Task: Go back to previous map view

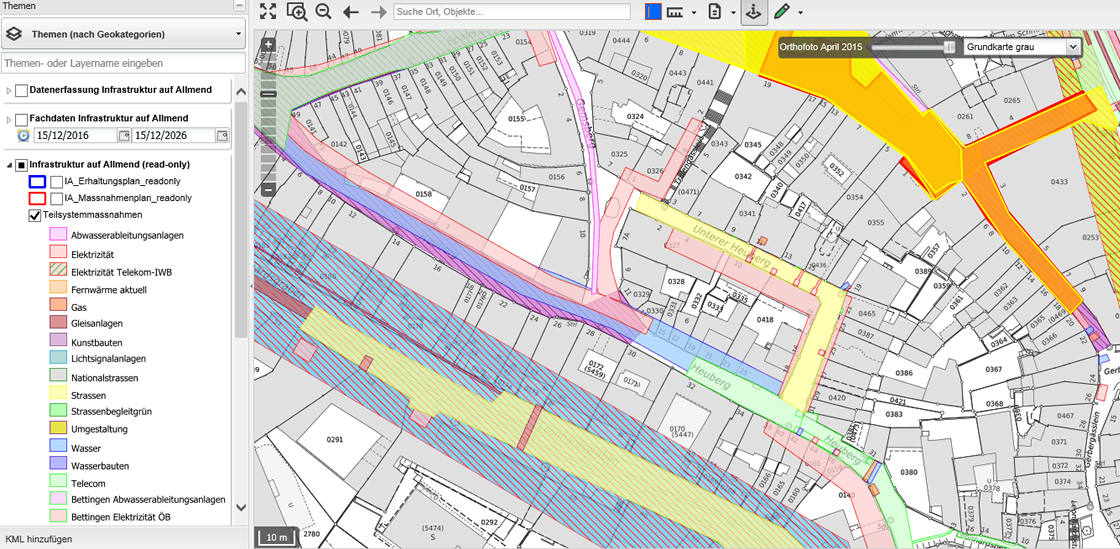Action: click(351, 12)
